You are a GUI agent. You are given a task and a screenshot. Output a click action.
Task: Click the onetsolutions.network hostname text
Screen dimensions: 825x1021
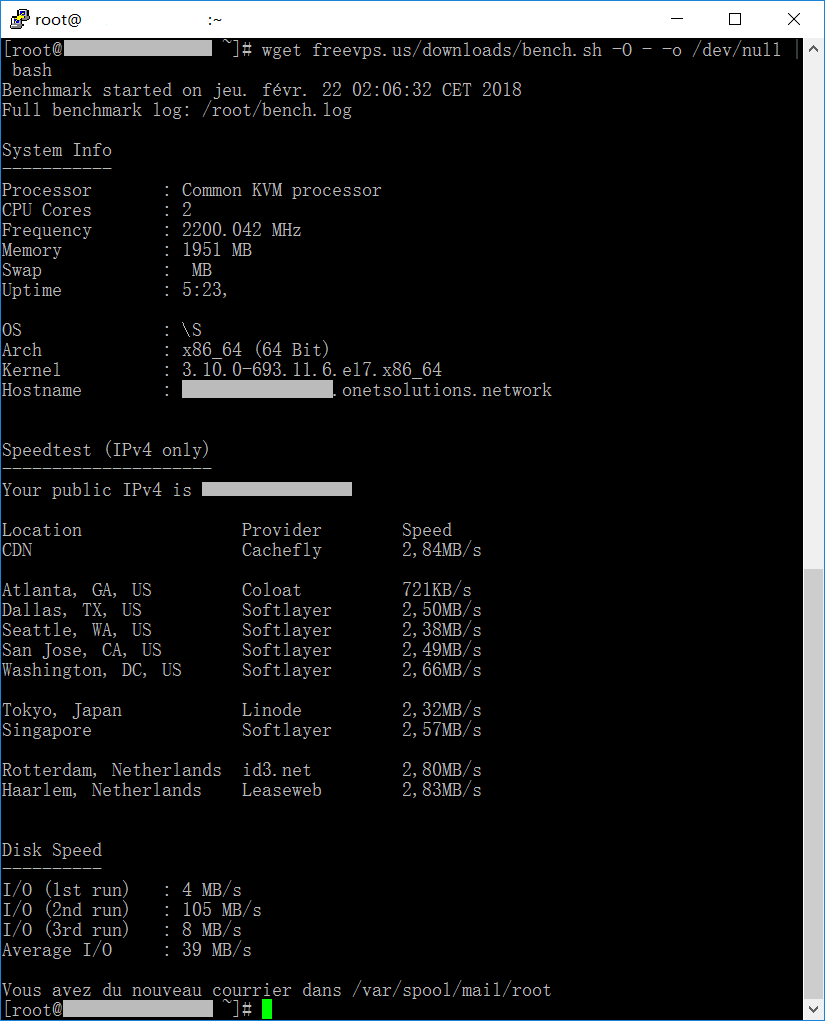click(446, 390)
